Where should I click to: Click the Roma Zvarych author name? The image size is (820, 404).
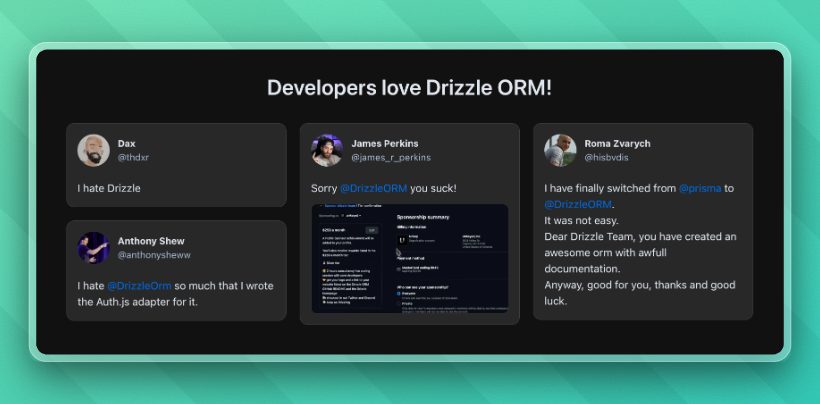[617, 143]
